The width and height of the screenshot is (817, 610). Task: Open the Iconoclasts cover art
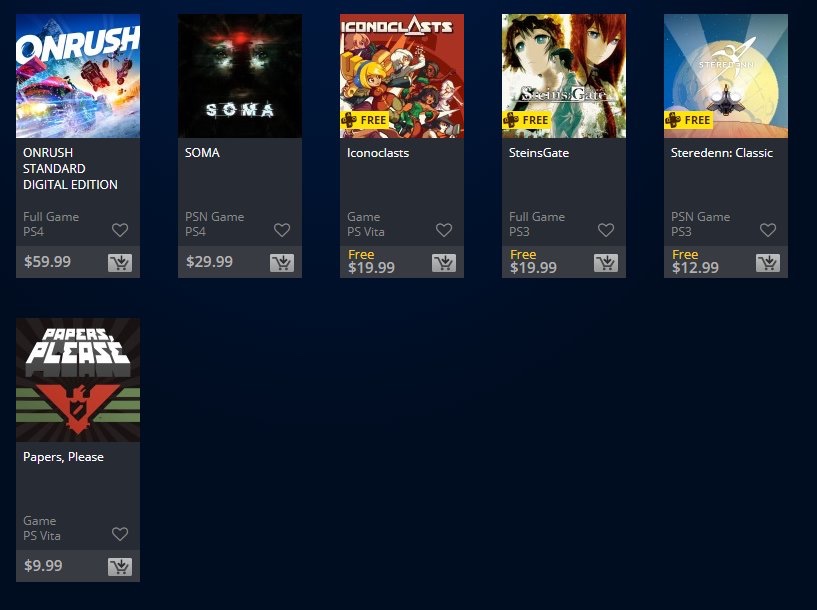(x=402, y=76)
